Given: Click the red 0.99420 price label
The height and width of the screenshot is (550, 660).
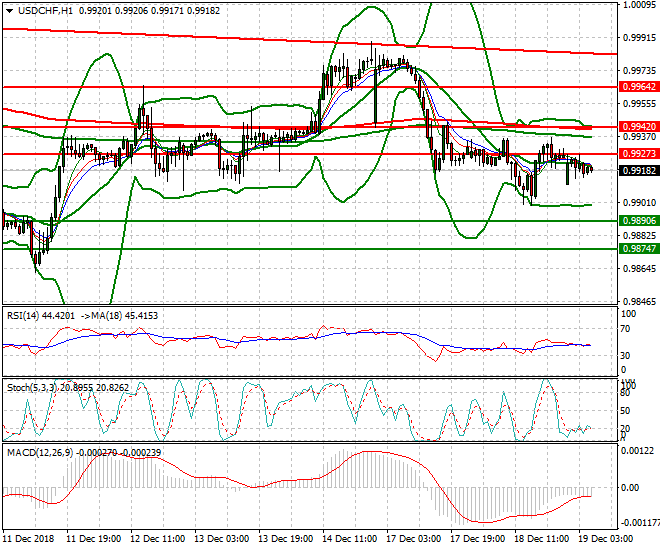Looking at the screenshot, I should click(639, 127).
